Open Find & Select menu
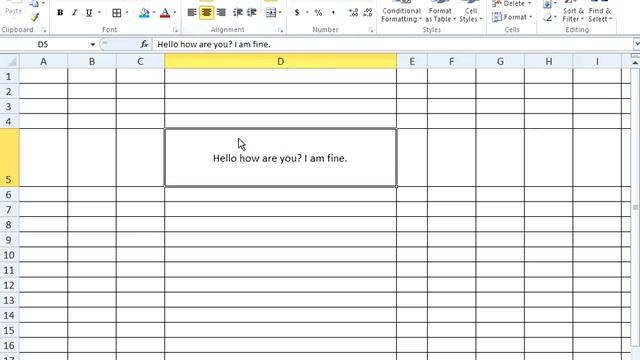Screen dimensions: 640x360 point(600,12)
